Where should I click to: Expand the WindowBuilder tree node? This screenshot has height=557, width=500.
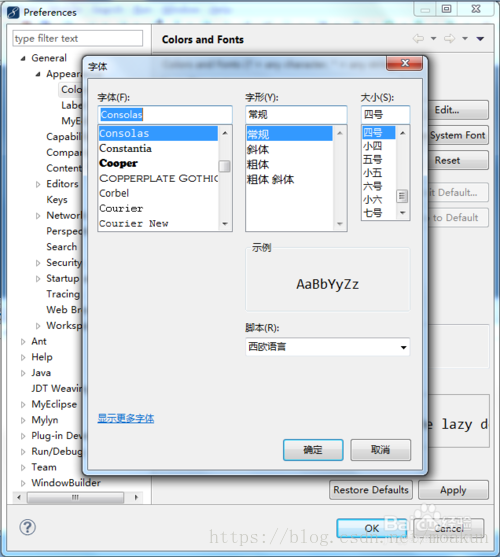tap(23, 483)
